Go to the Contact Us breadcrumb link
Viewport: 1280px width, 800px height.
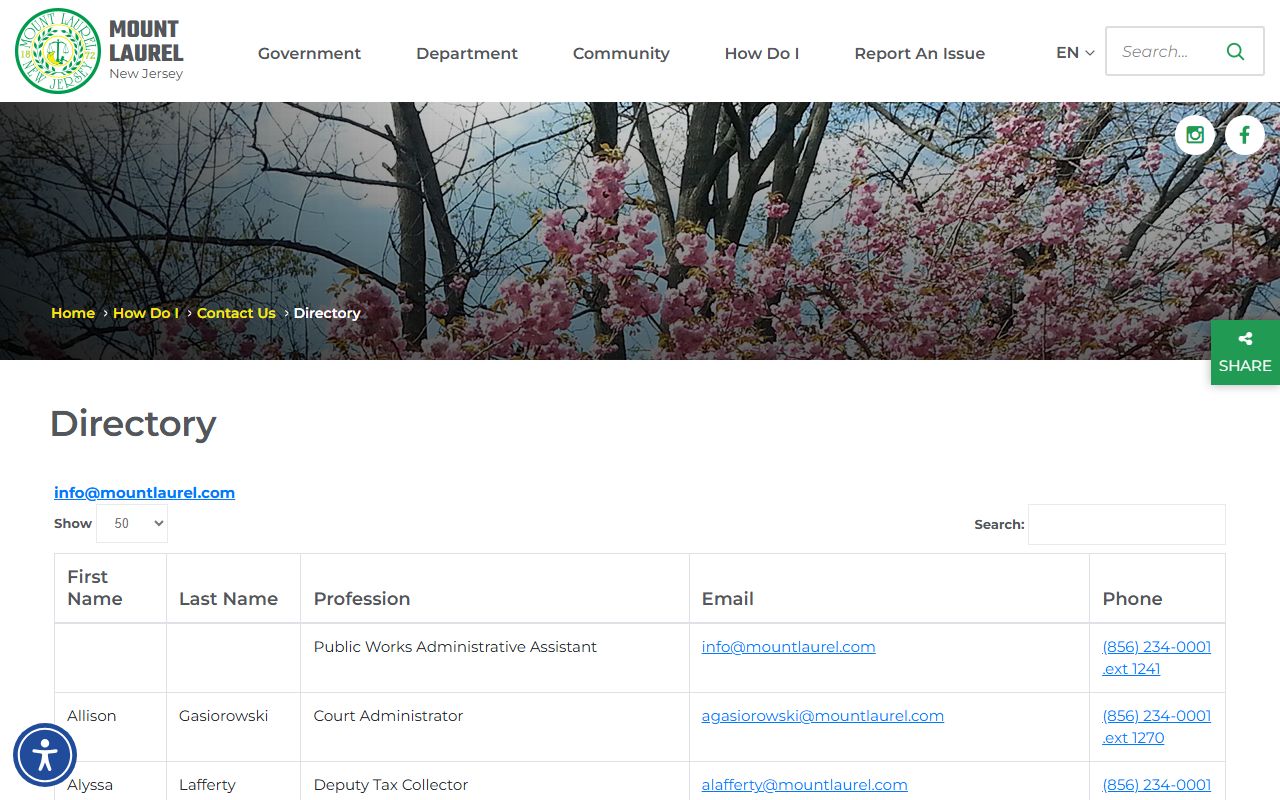236,313
